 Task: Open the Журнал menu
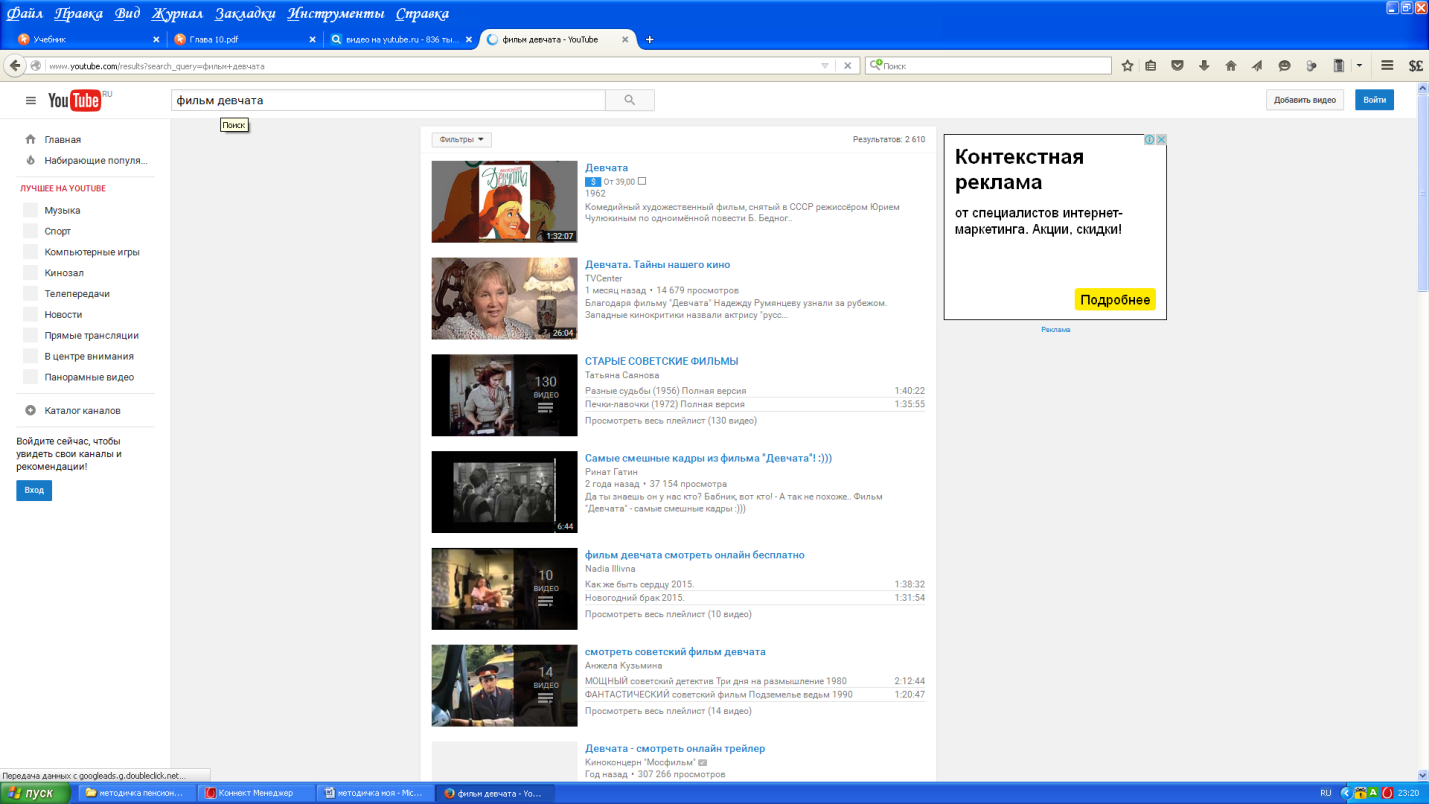pyautogui.click(x=177, y=14)
